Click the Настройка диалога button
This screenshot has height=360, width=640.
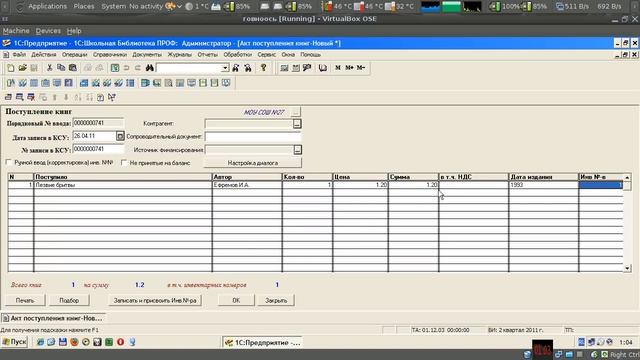253,163
